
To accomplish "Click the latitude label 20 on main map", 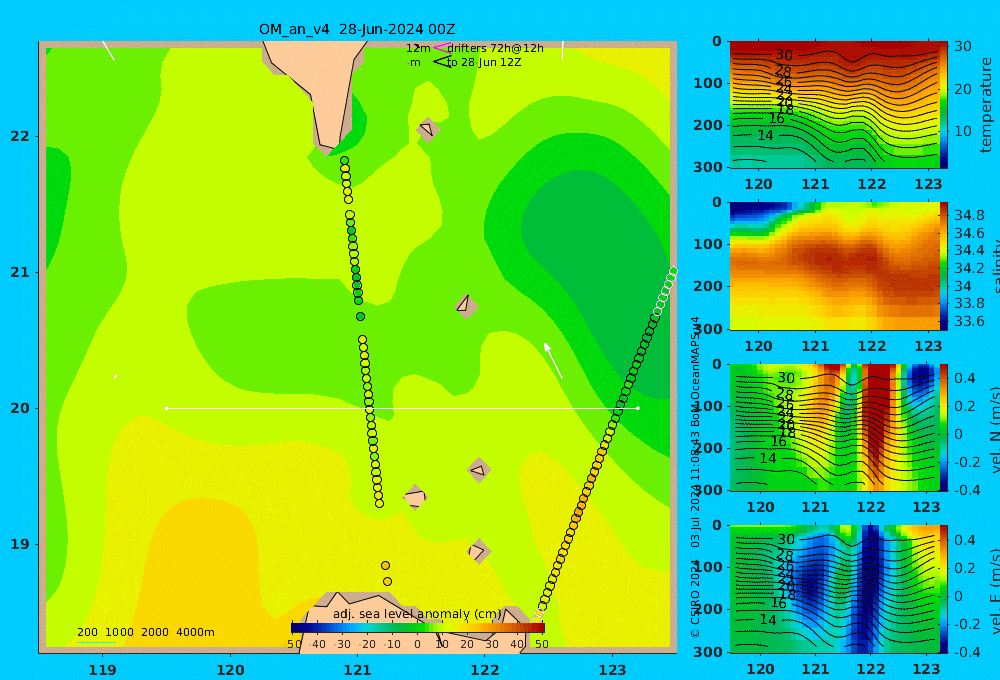I will pos(20,408).
